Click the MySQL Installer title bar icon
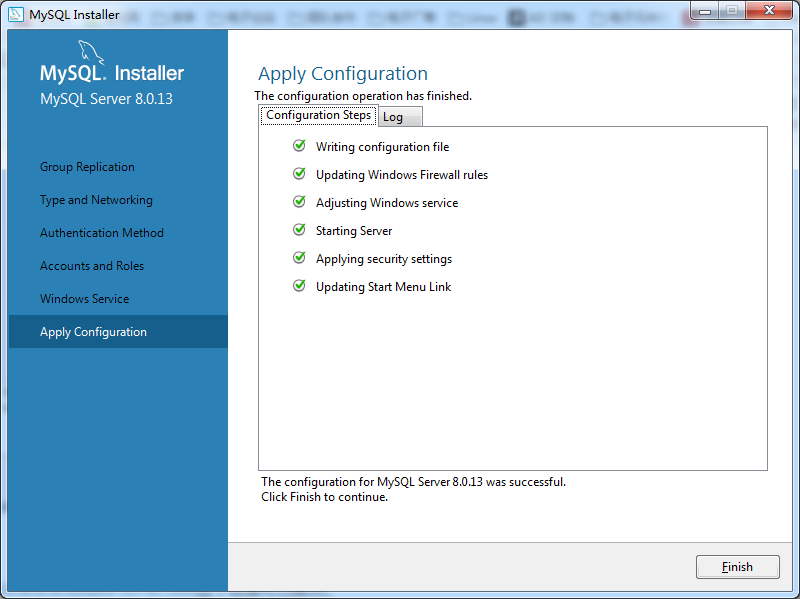800x599 pixels. click(16, 14)
